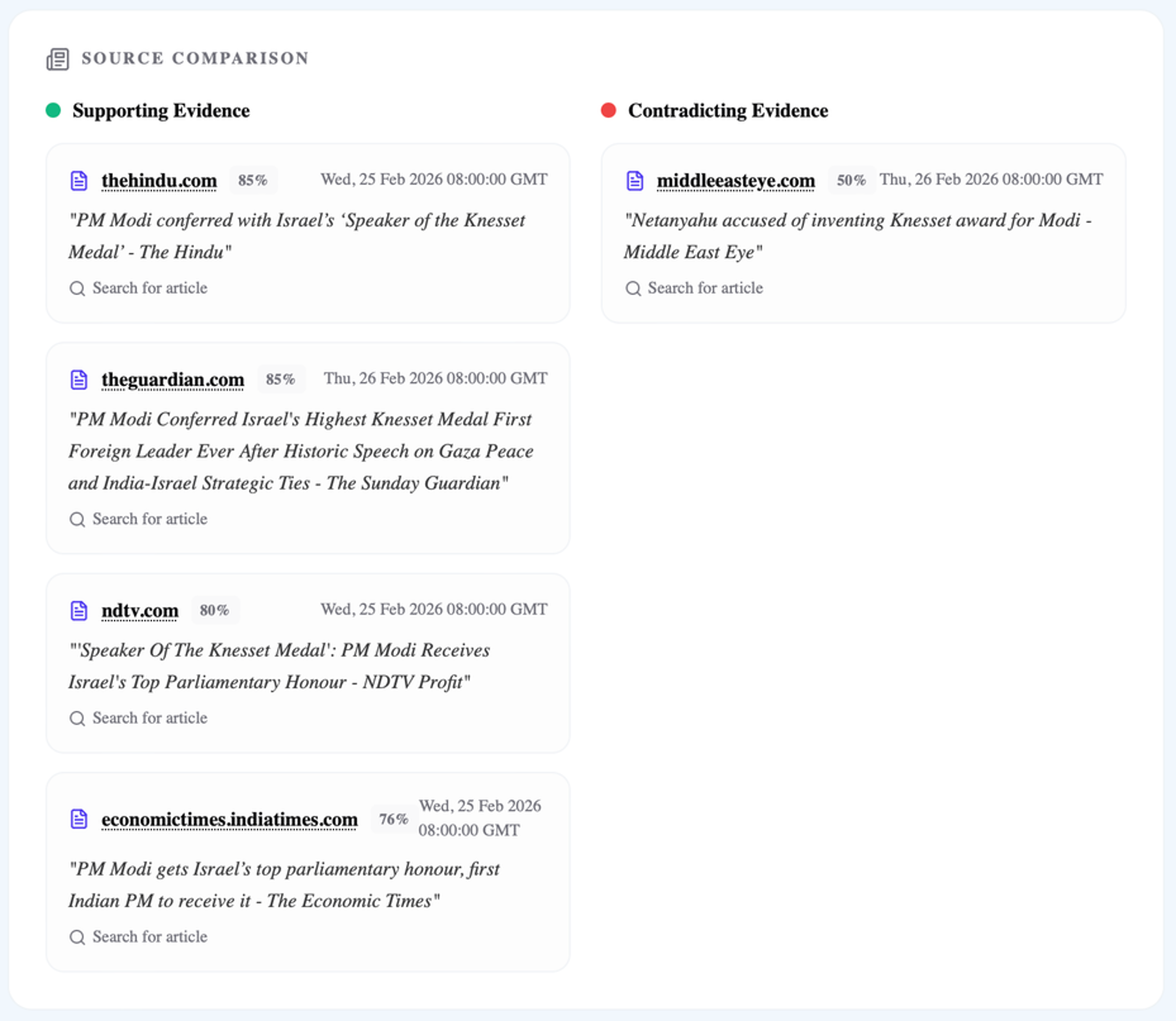Open the economictimes.indiatimes.com source link
1176x1021 pixels.
pyautogui.click(x=230, y=819)
